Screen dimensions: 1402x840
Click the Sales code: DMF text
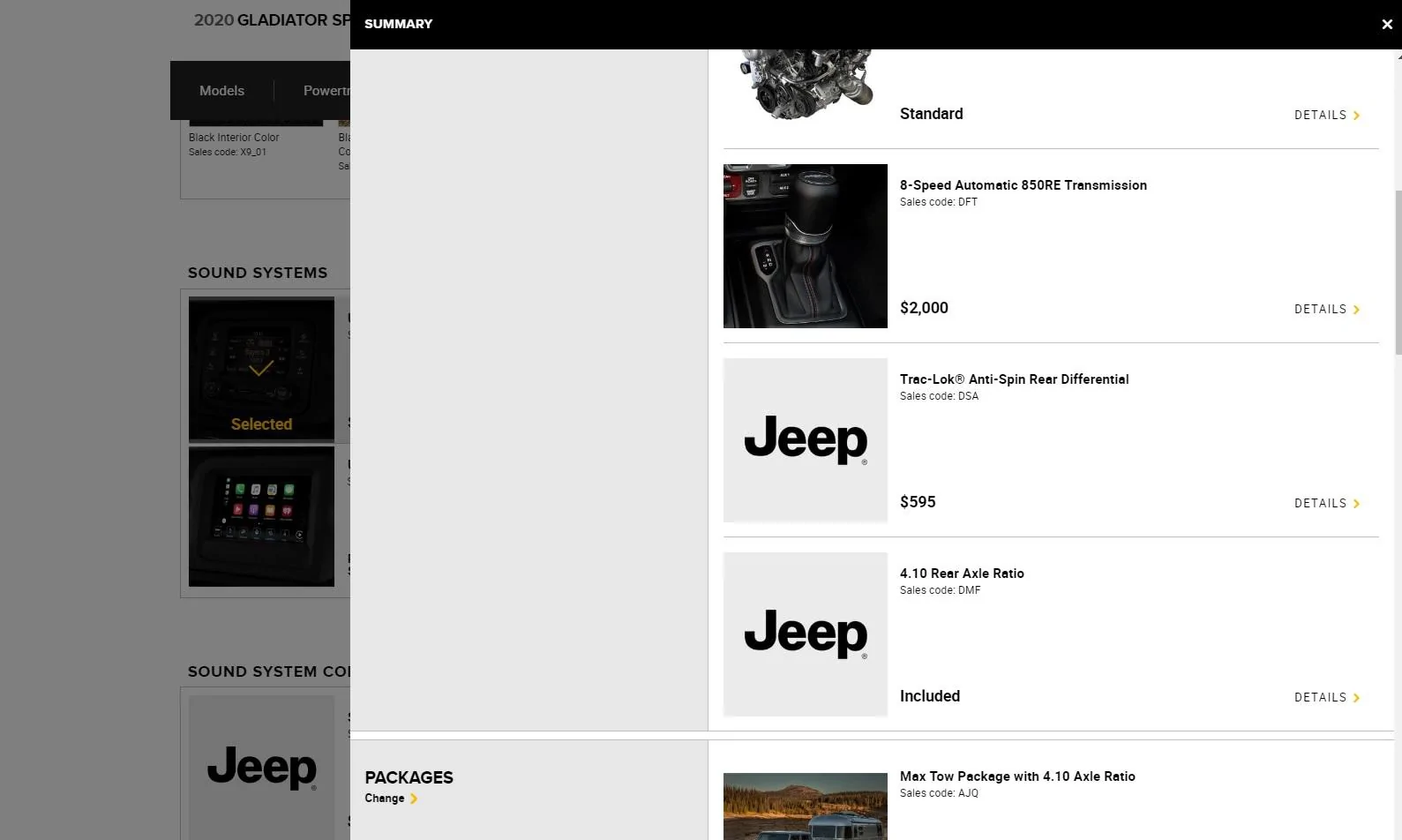click(x=940, y=590)
